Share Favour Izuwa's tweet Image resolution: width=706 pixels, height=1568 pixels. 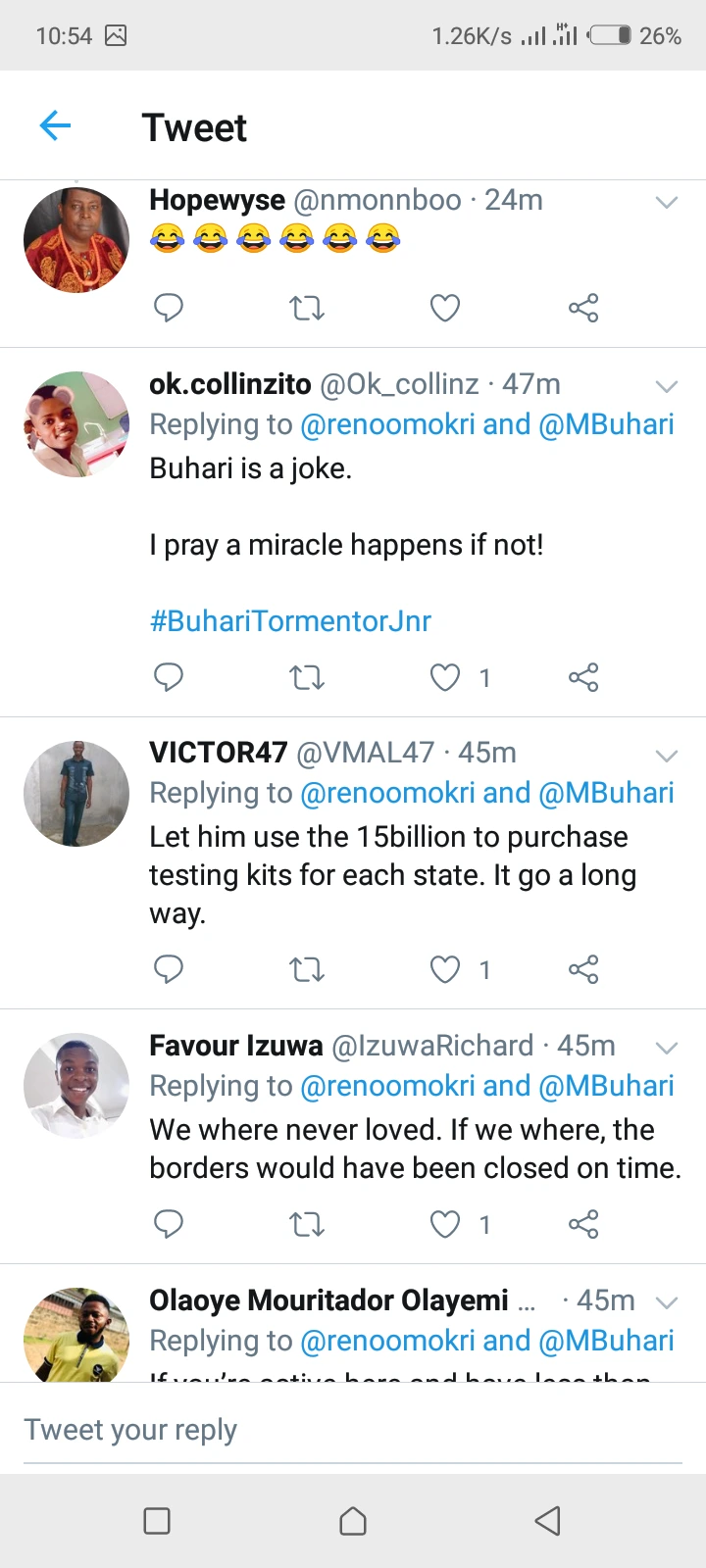pyautogui.click(x=583, y=1224)
